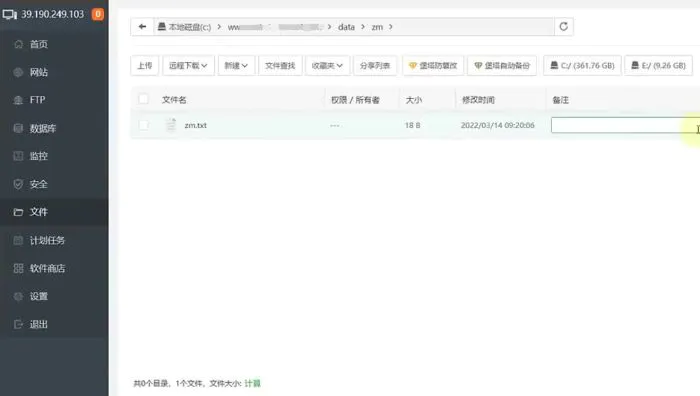This screenshot has width=700, height=396.
Task: Click the 计算 calculate size link
Action: (252, 383)
